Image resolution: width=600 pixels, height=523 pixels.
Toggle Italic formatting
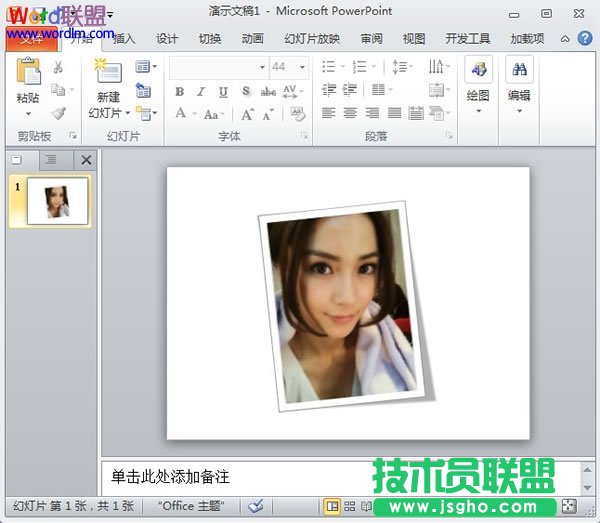200,91
